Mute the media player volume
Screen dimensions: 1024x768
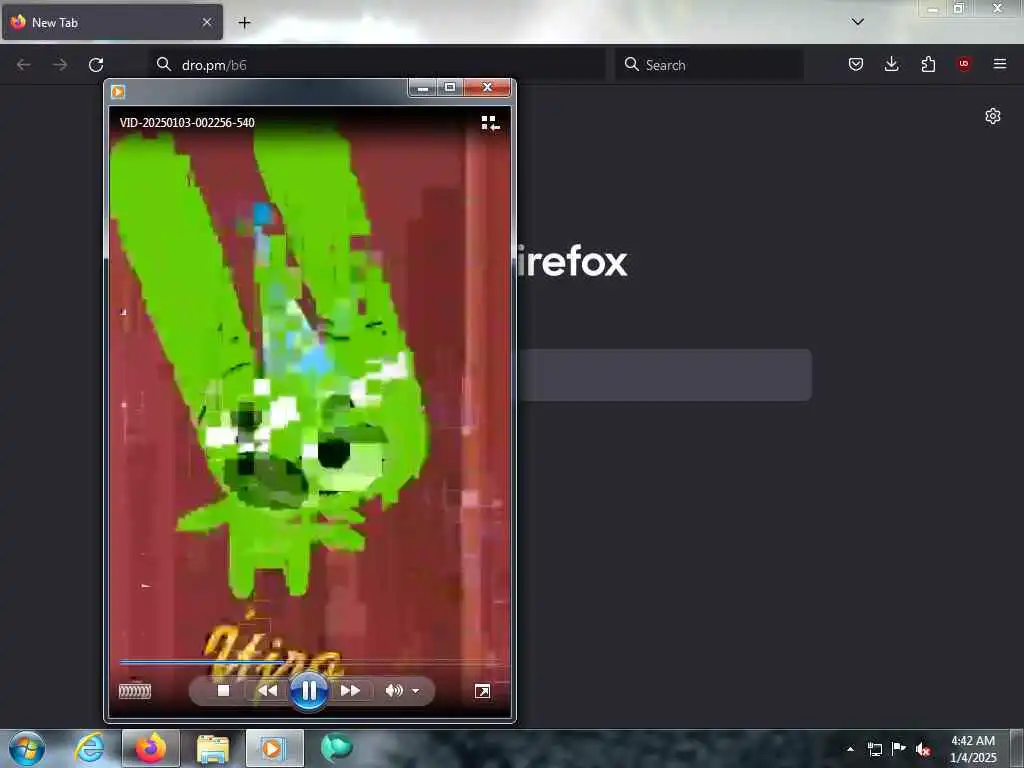[x=394, y=690]
